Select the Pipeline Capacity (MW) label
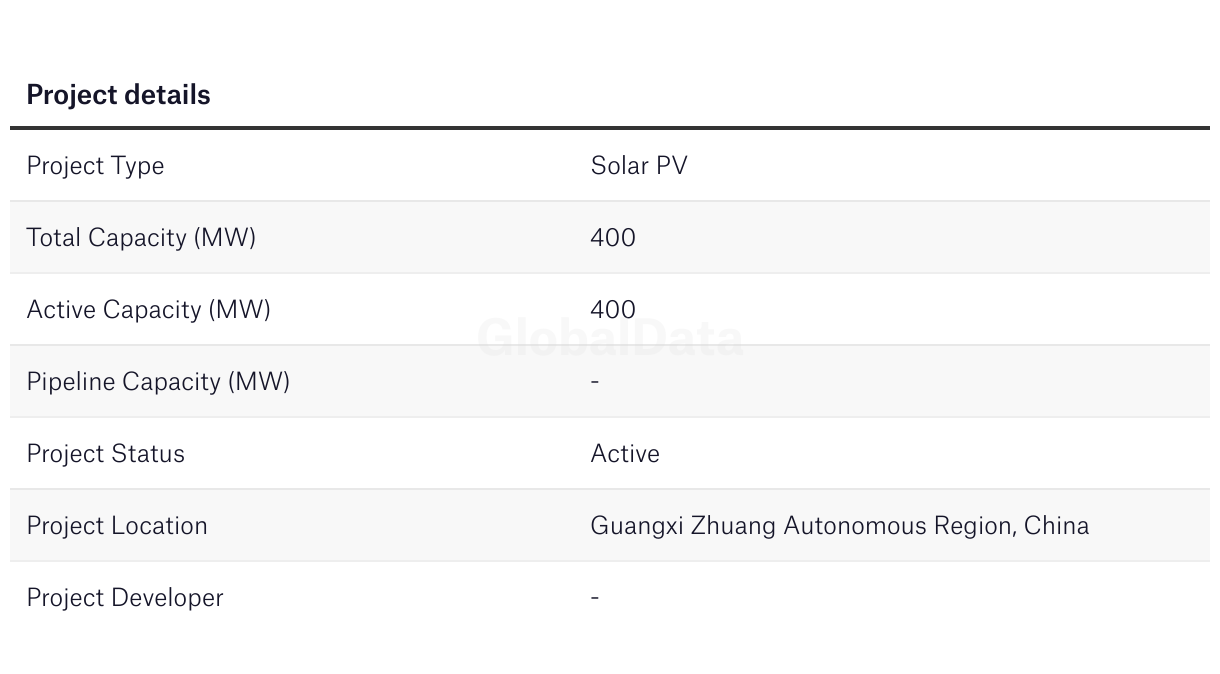 click(x=158, y=382)
